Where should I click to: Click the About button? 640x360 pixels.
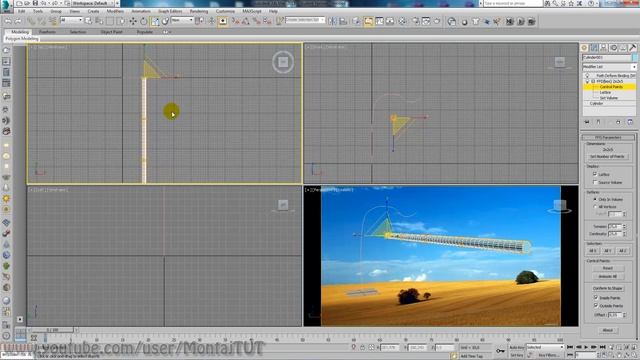click(607, 330)
